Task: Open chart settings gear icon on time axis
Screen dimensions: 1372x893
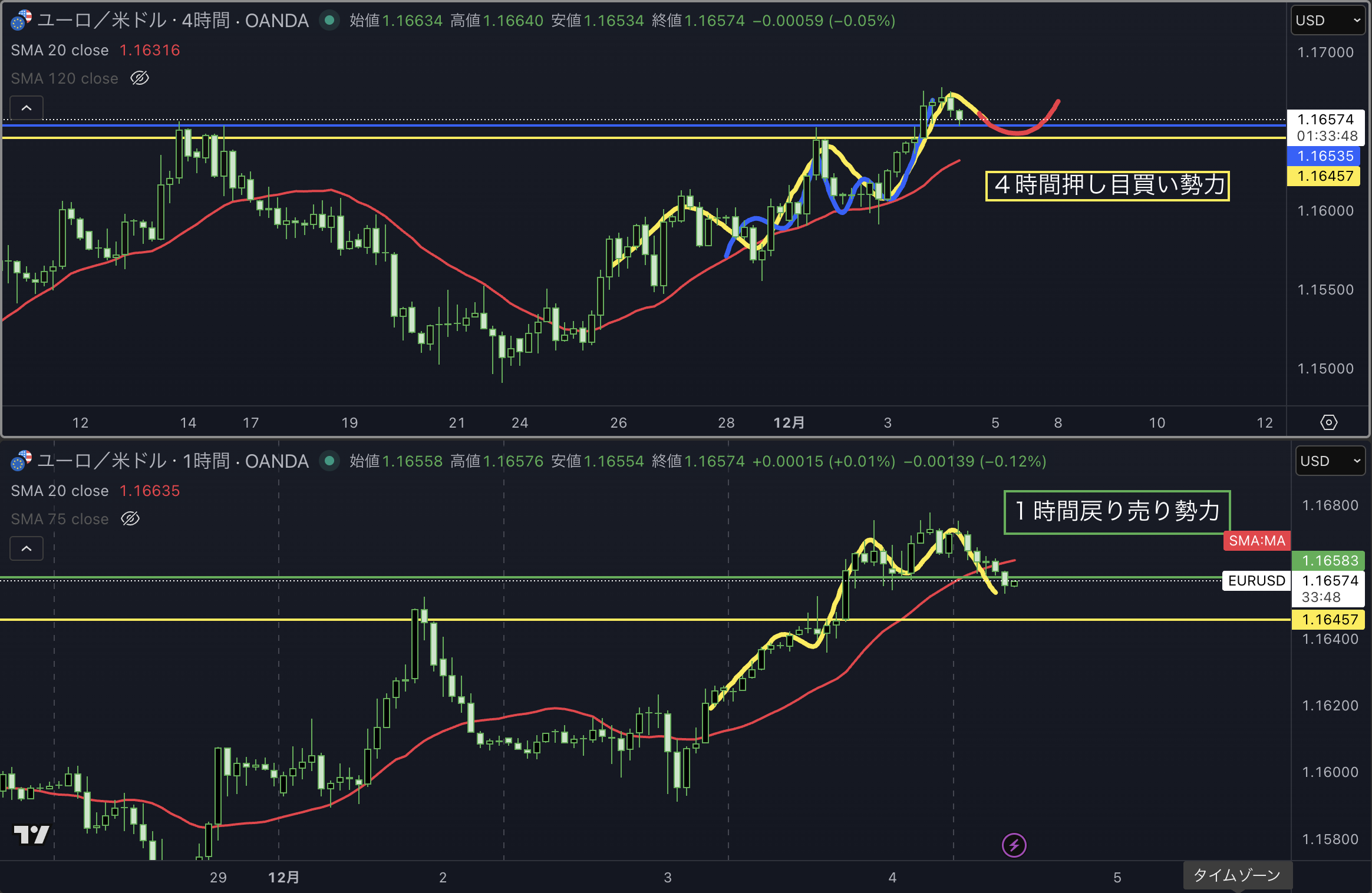Action: click(x=1328, y=422)
